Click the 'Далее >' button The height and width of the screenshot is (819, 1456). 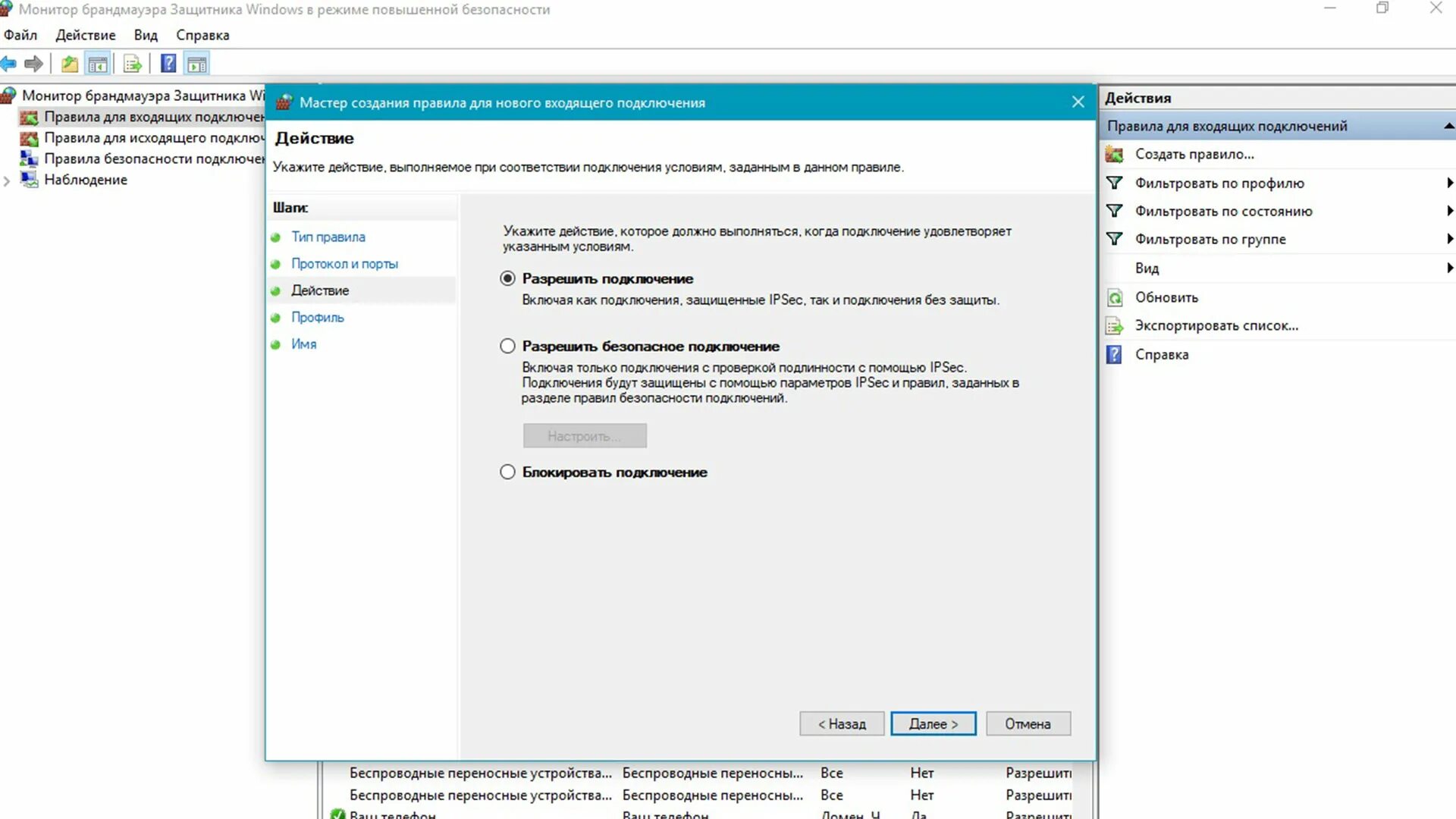click(x=933, y=723)
